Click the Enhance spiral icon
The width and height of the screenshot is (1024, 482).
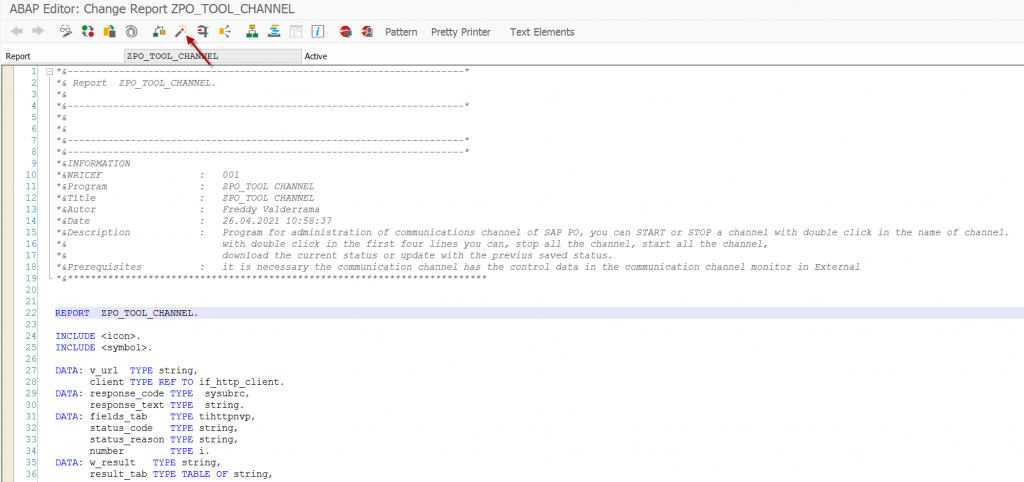pos(131,31)
